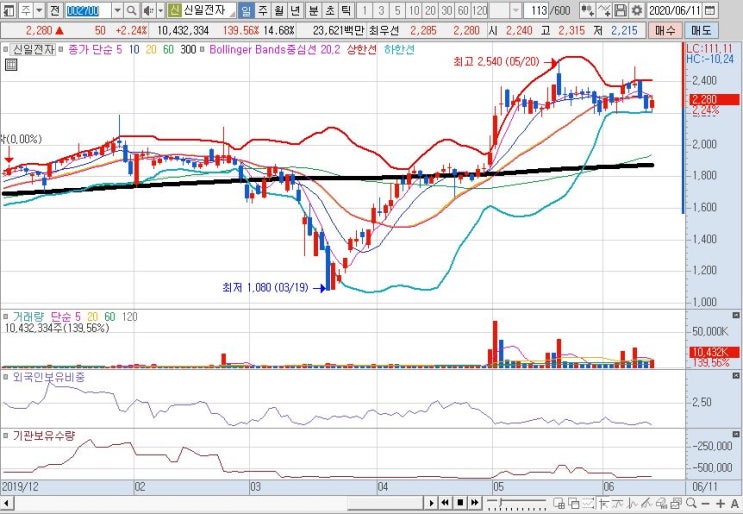
Task: Toggle the 기관보유수량 legend checkbox
Action: [6, 436]
